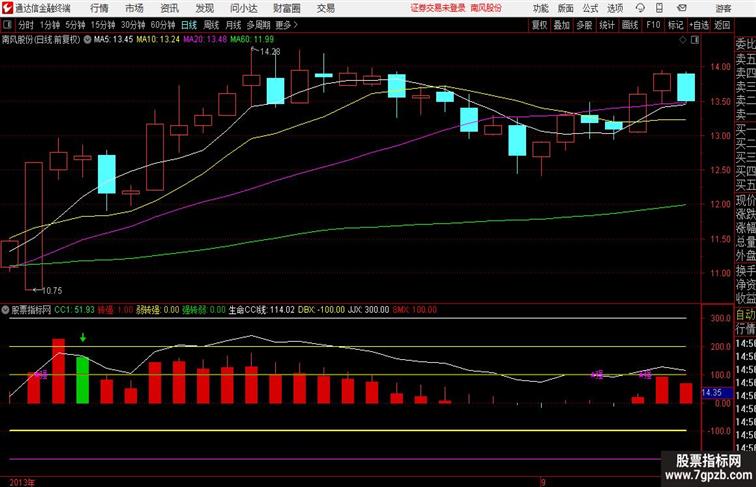Click the green down arrow signal marker
This screenshot has width=756, height=487.
[83, 338]
